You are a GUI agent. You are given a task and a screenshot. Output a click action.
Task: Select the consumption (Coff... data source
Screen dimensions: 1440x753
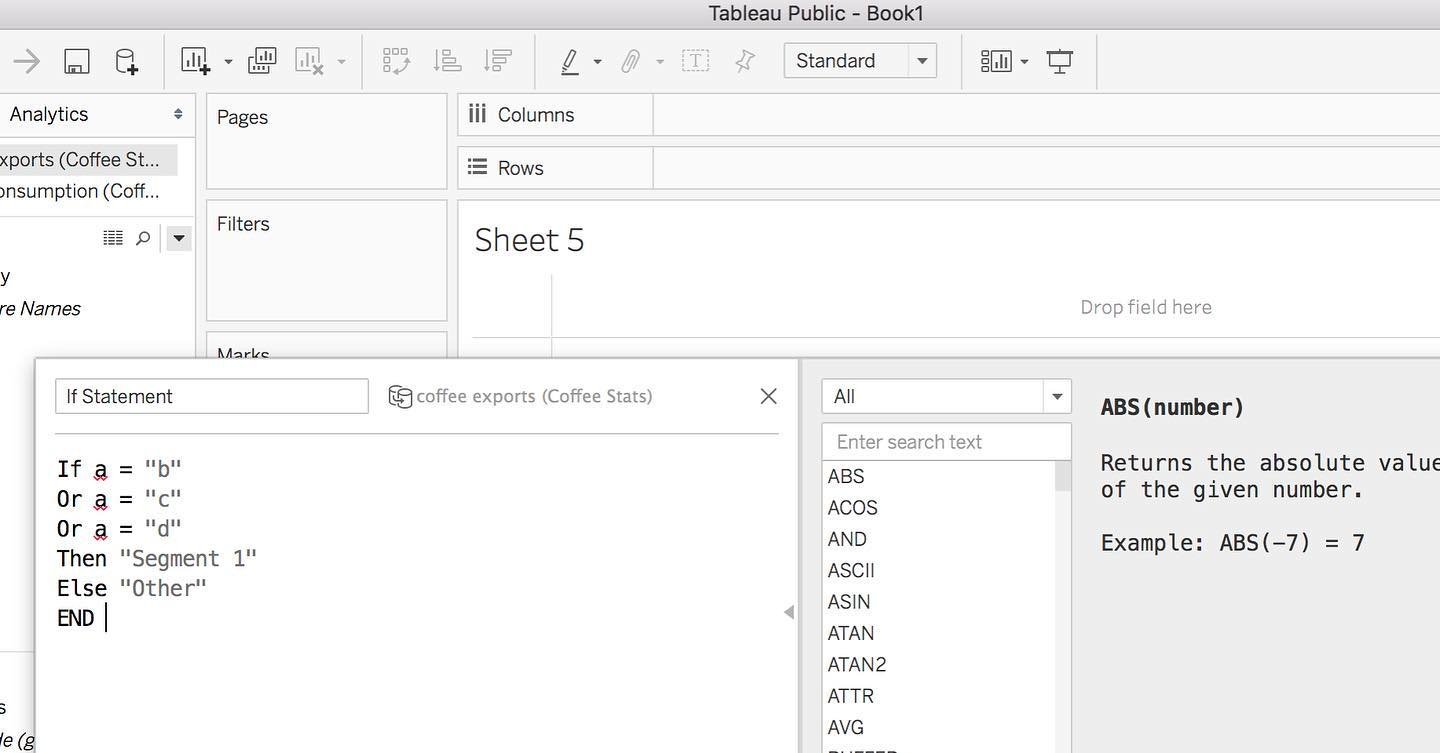pyautogui.click(x=80, y=191)
